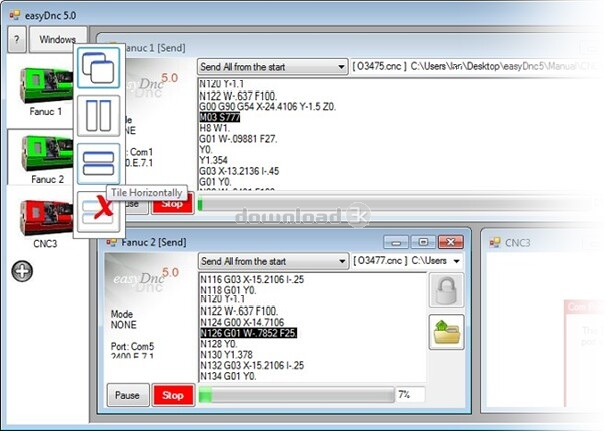607x431 pixels.
Task: Click the Fanuc 2 window title icon
Action: point(111,242)
